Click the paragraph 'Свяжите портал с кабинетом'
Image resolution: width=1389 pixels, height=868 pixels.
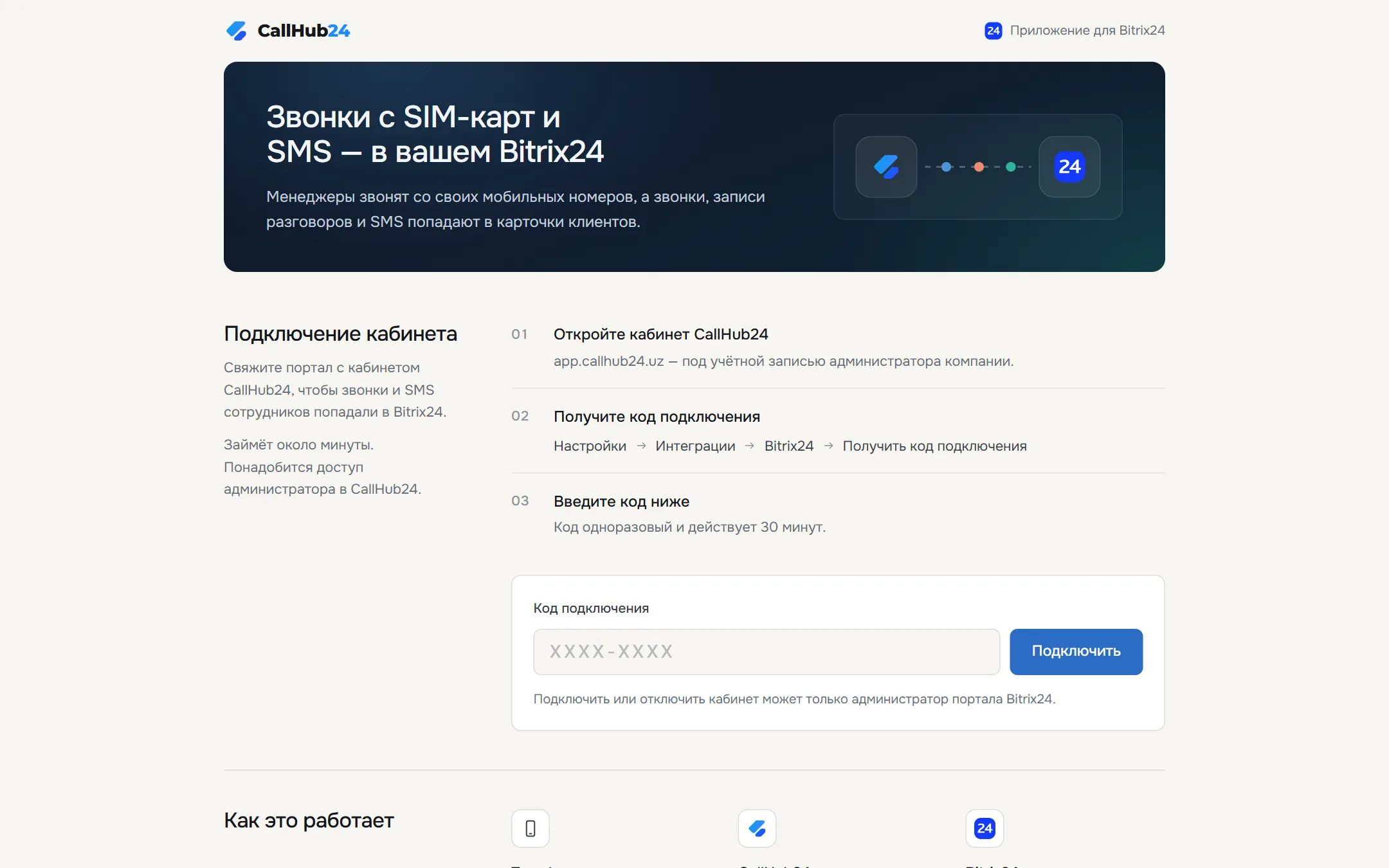(335, 390)
